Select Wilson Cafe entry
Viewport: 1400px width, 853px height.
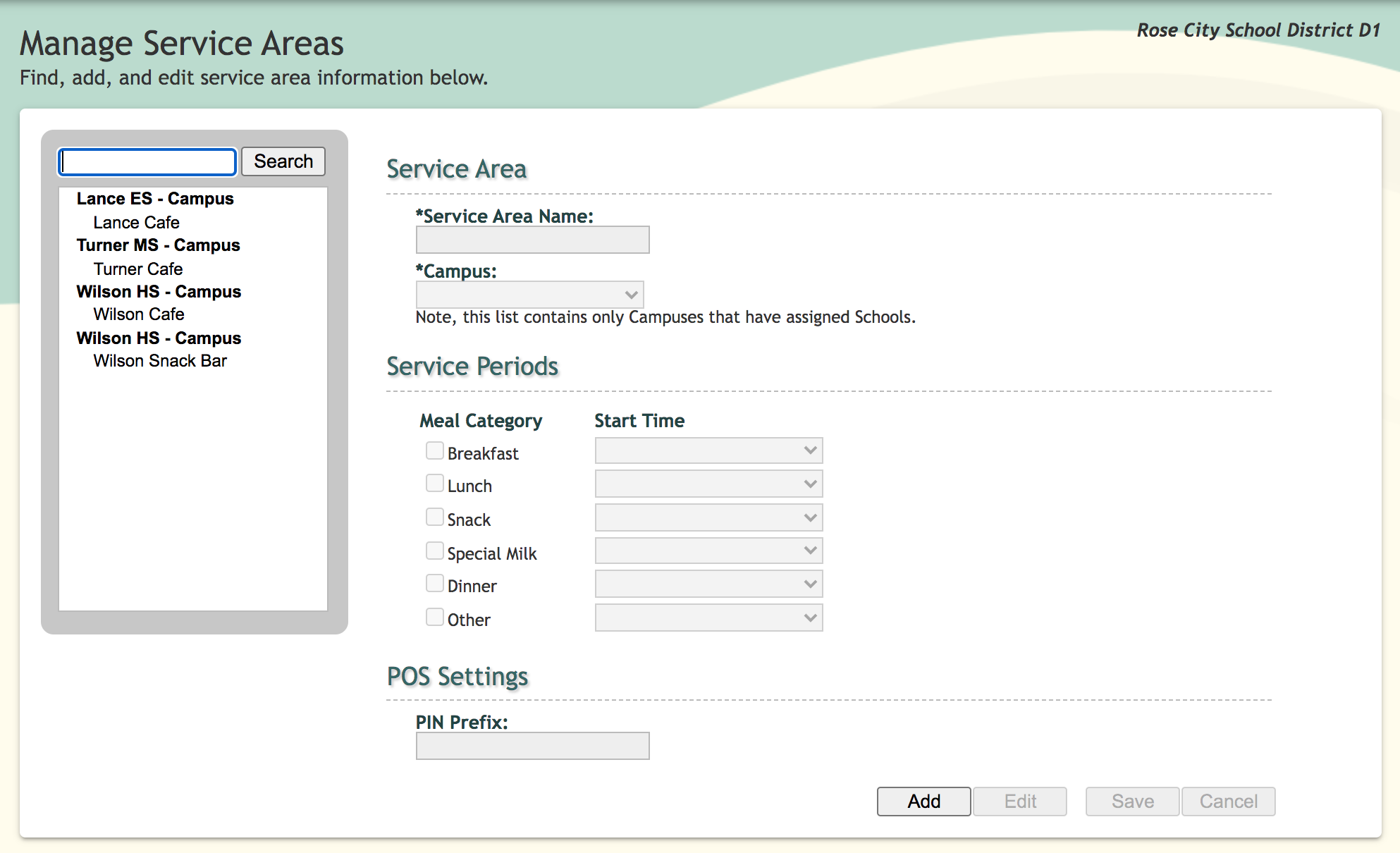tap(139, 314)
